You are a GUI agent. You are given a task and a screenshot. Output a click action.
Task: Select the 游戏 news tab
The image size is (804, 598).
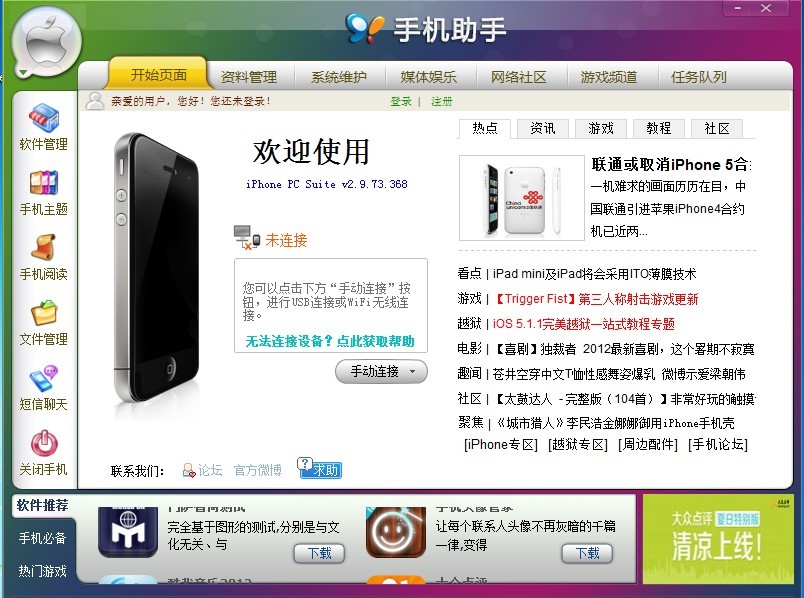click(601, 128)
